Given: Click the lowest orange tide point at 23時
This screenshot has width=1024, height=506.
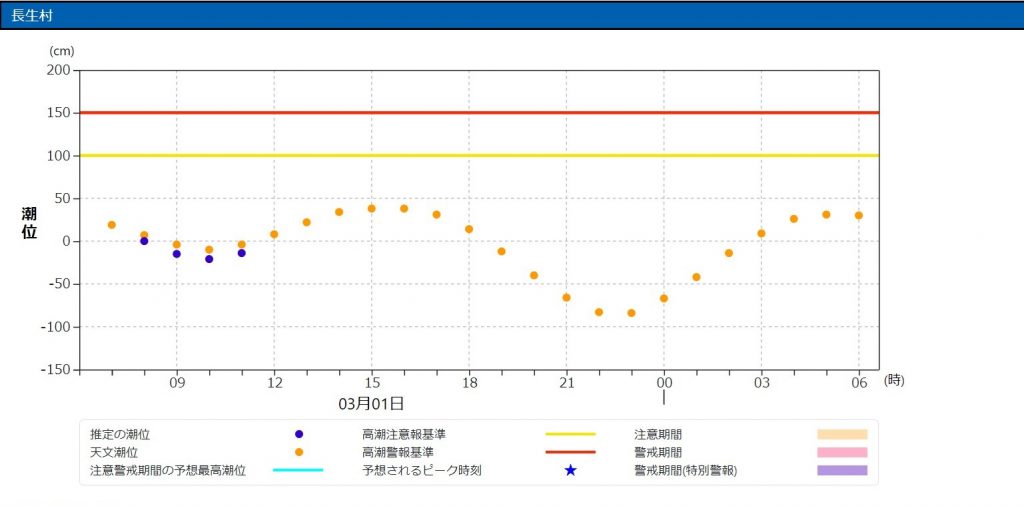Looking at the screenshot, I should [632, 313].
